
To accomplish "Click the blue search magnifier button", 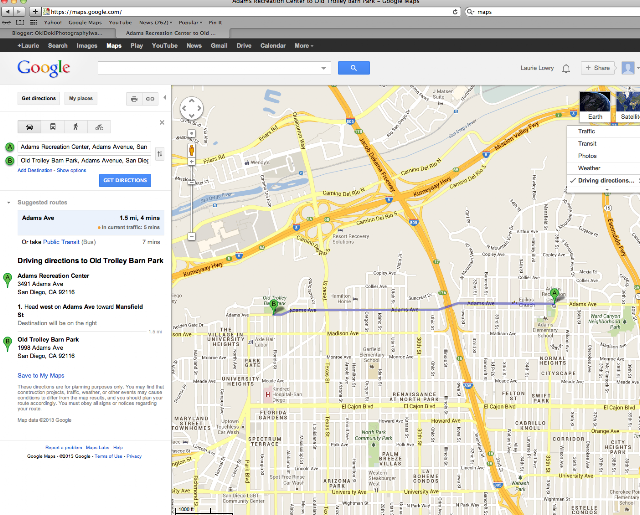I will coord(354,68).
